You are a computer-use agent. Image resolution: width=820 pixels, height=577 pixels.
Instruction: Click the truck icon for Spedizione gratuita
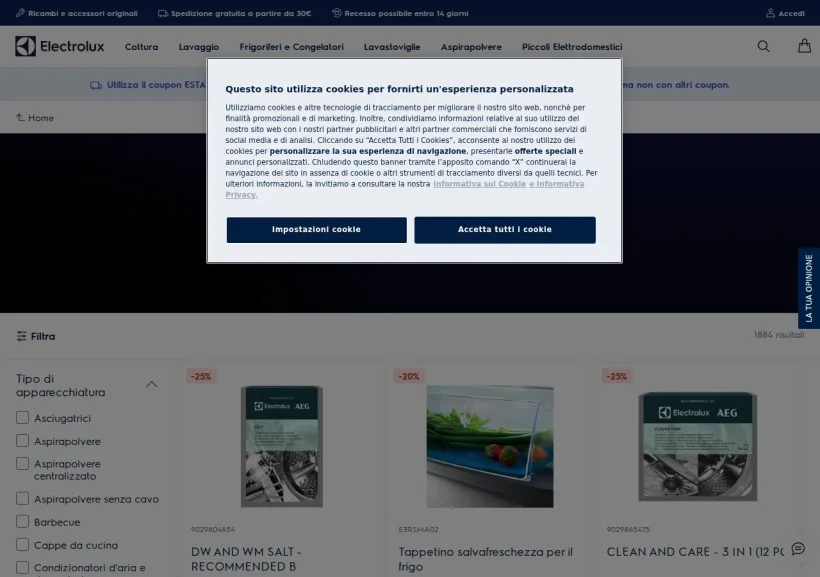coord(163,13)
